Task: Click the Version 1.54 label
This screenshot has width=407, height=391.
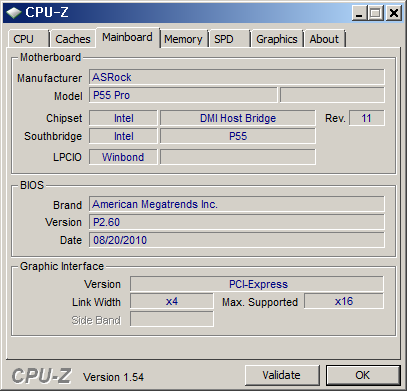Action: (x=113, y=377)
